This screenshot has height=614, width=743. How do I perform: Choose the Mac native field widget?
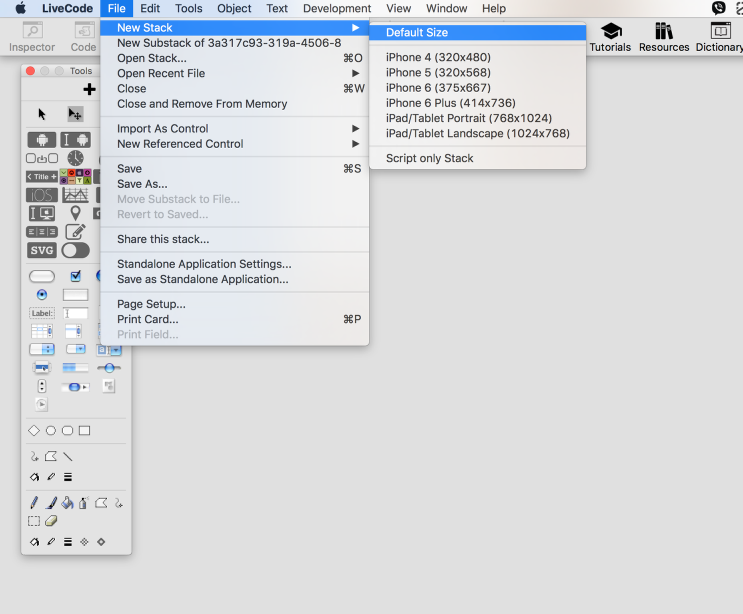coord(42,214)
